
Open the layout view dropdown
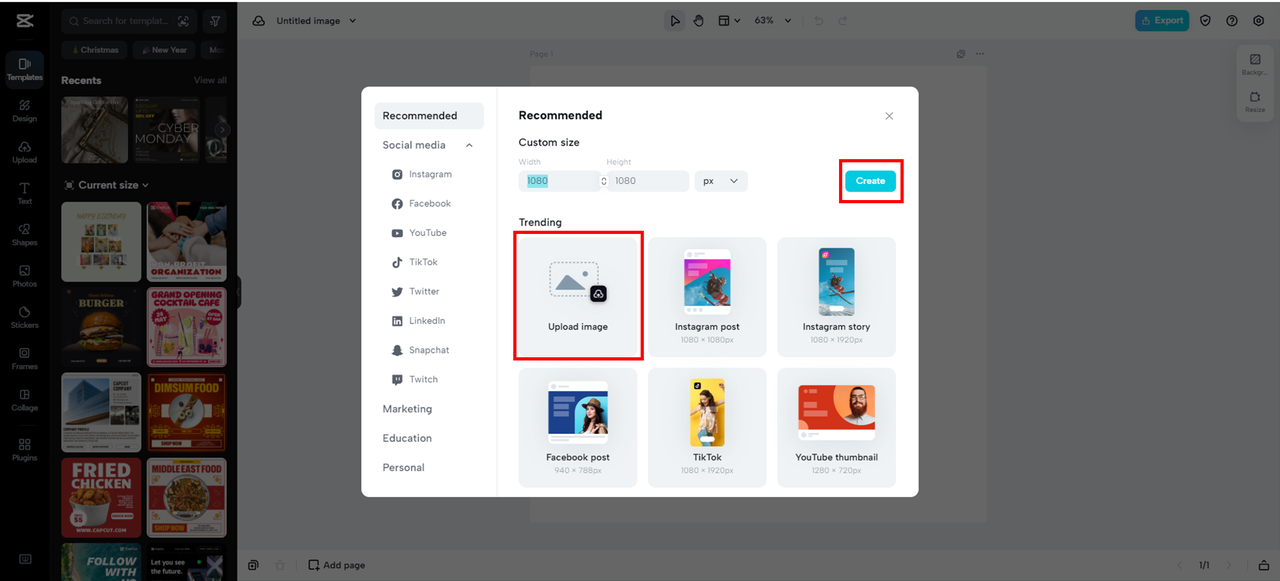coord(729,20)
